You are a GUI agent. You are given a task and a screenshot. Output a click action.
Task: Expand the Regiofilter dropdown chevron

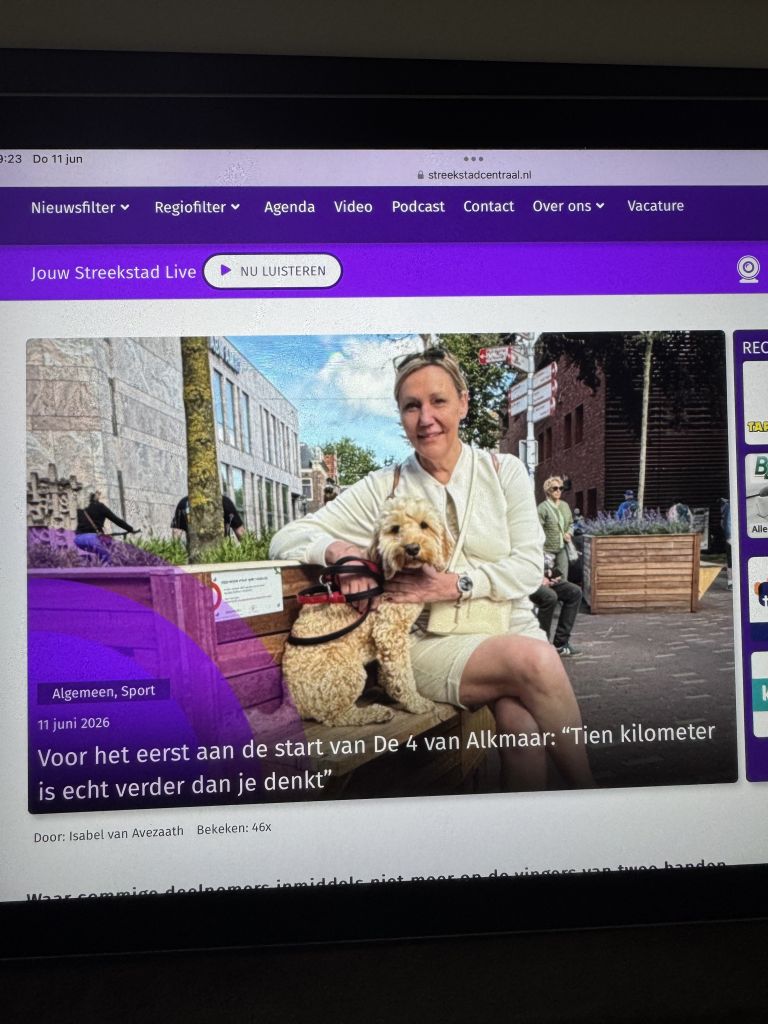click(235, 207)
